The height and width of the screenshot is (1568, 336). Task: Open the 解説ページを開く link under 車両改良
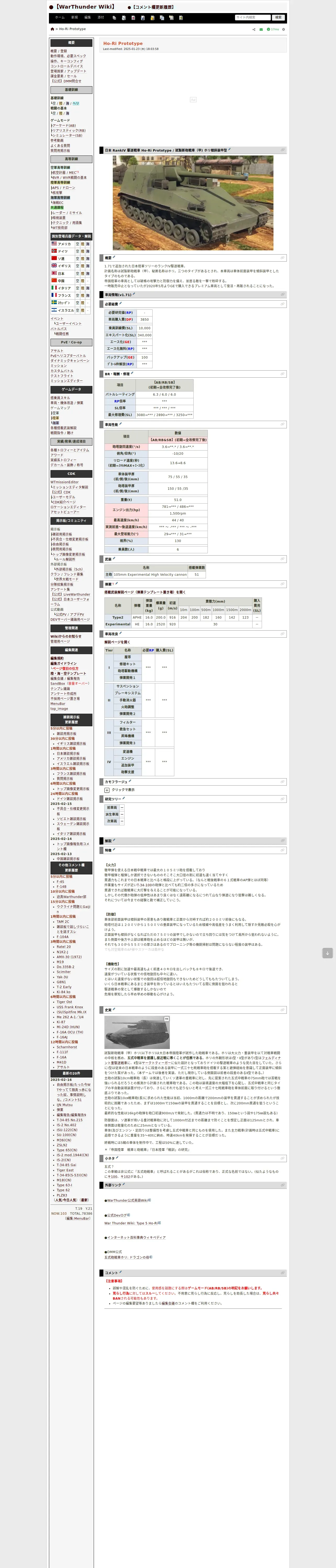(117, 642)
